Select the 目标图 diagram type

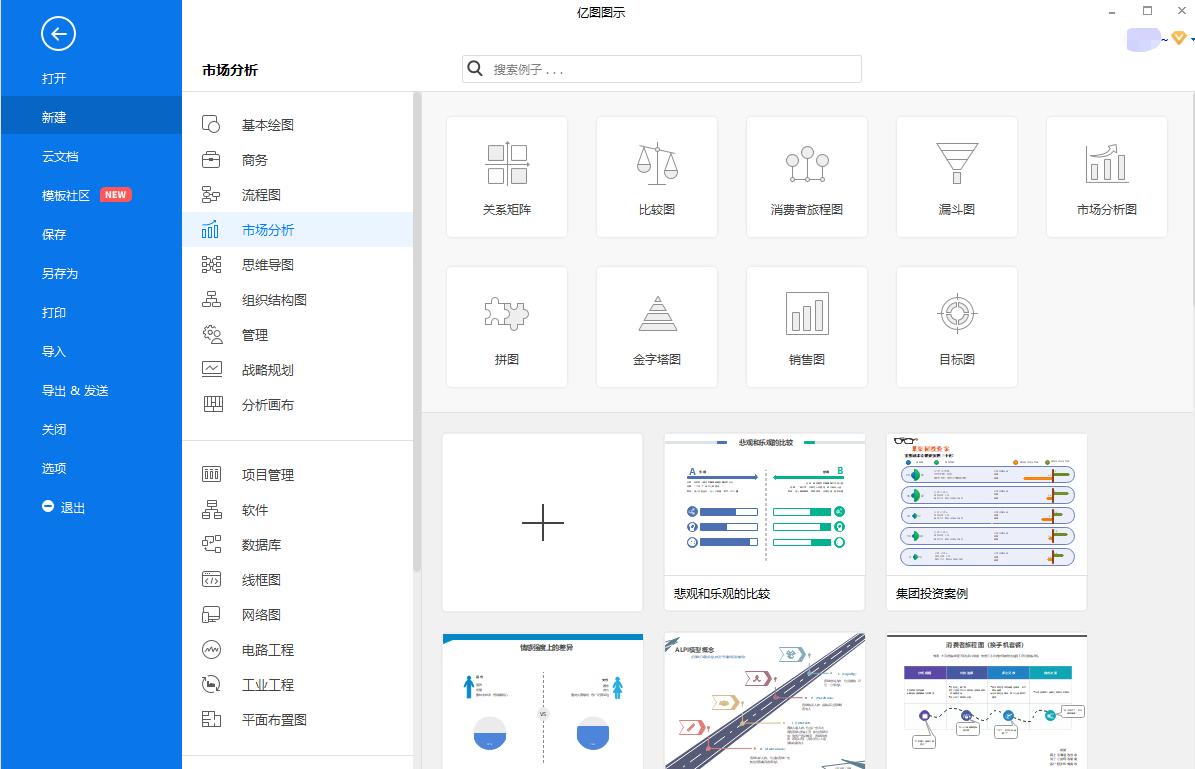click(956, 327)
